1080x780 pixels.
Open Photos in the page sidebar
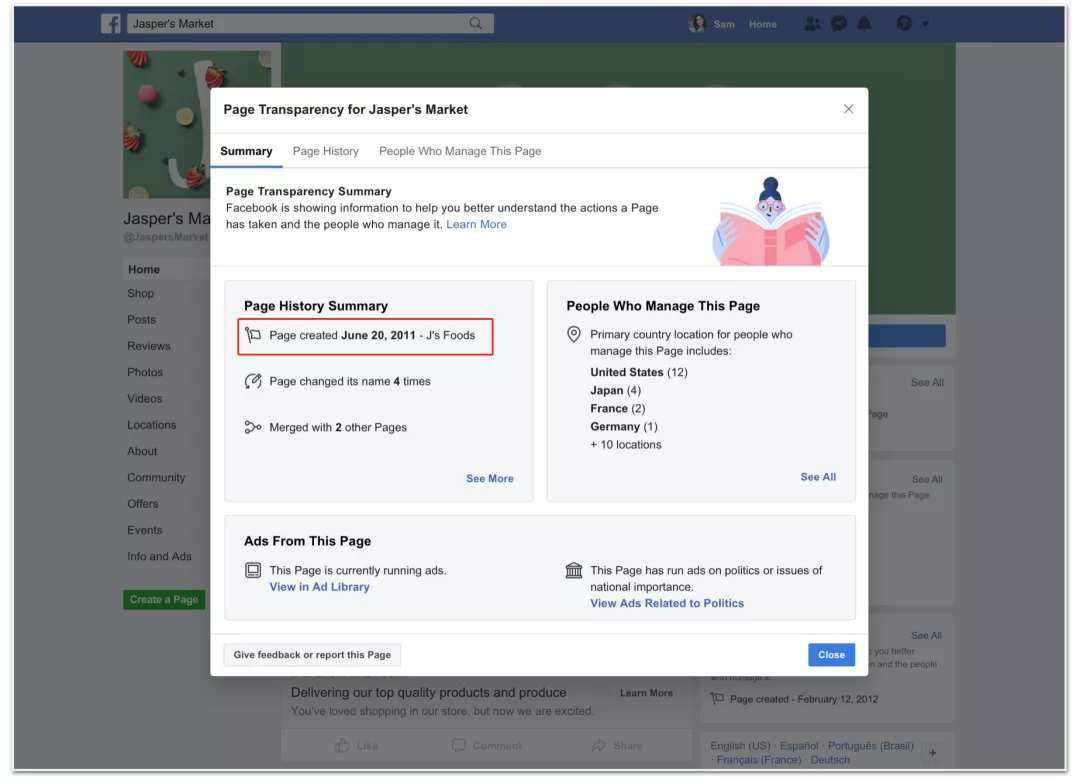[145, 372]
